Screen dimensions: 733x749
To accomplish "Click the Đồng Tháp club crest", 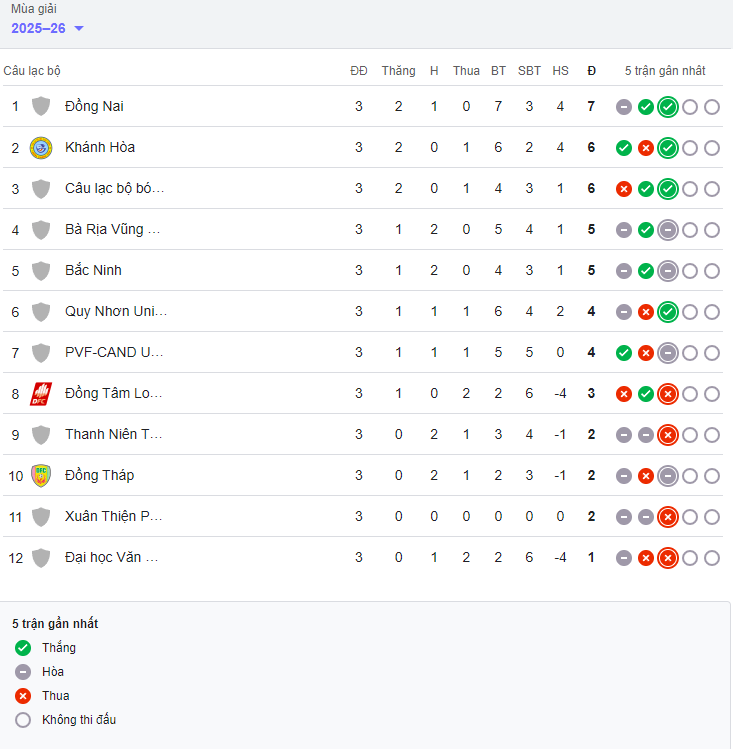I will [41, 476].
